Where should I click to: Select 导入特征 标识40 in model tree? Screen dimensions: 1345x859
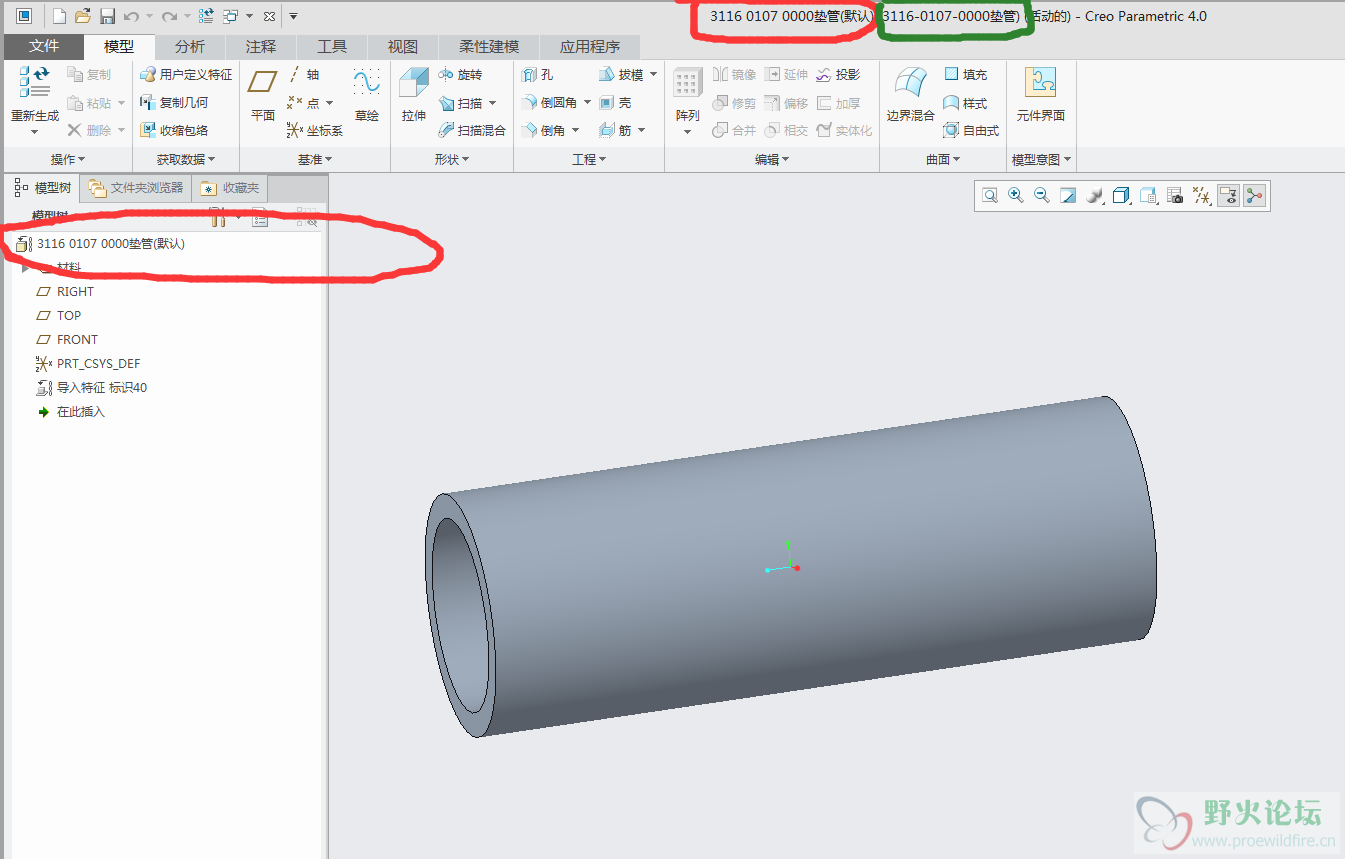pos(92,388)
